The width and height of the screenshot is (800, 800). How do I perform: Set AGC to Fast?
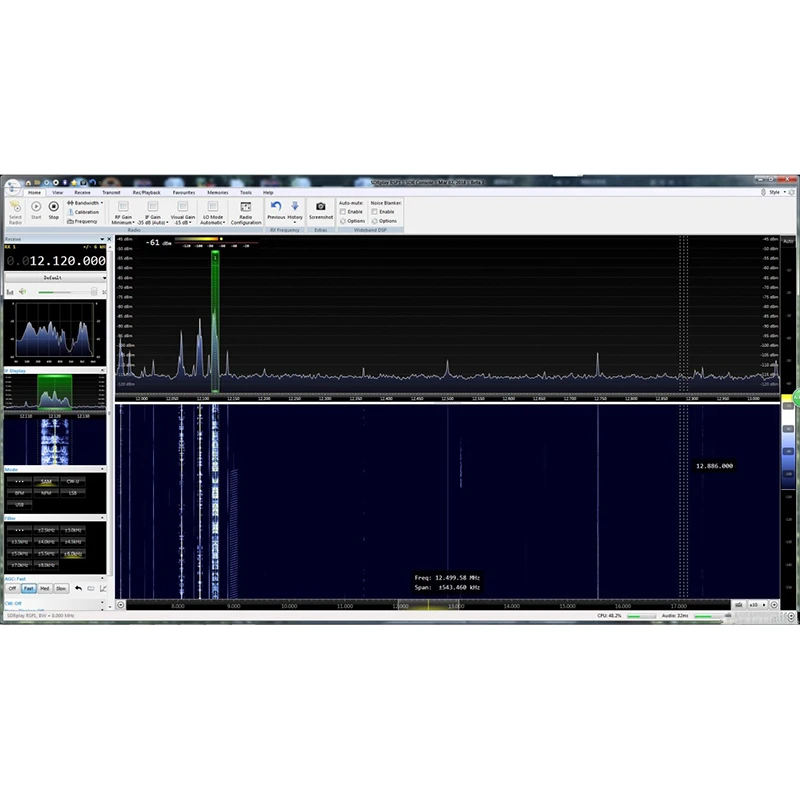(x=29, y=588)
